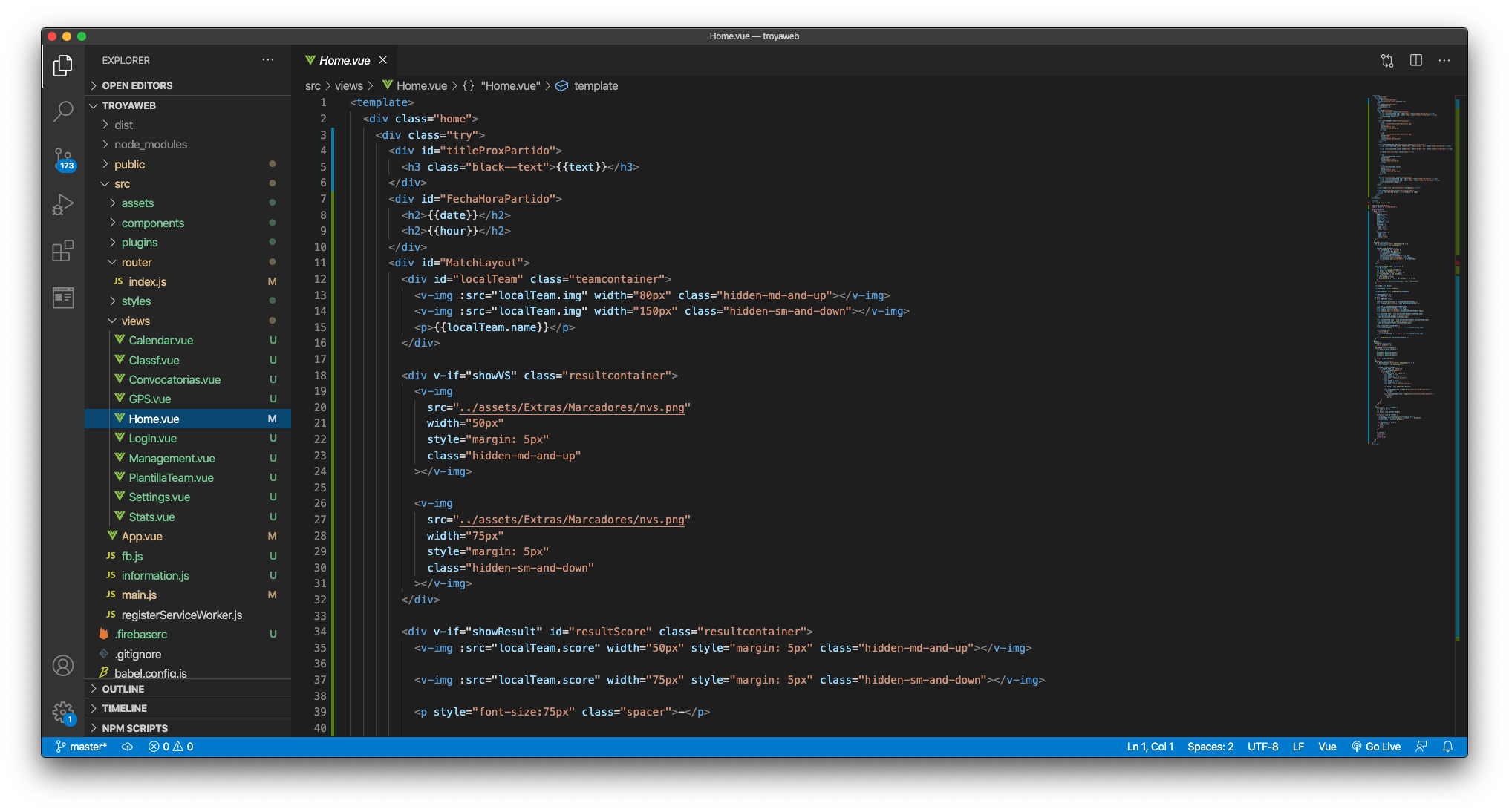
Task: Switch to the Home.vue editor tab
Action: click(x=344, y=60)
